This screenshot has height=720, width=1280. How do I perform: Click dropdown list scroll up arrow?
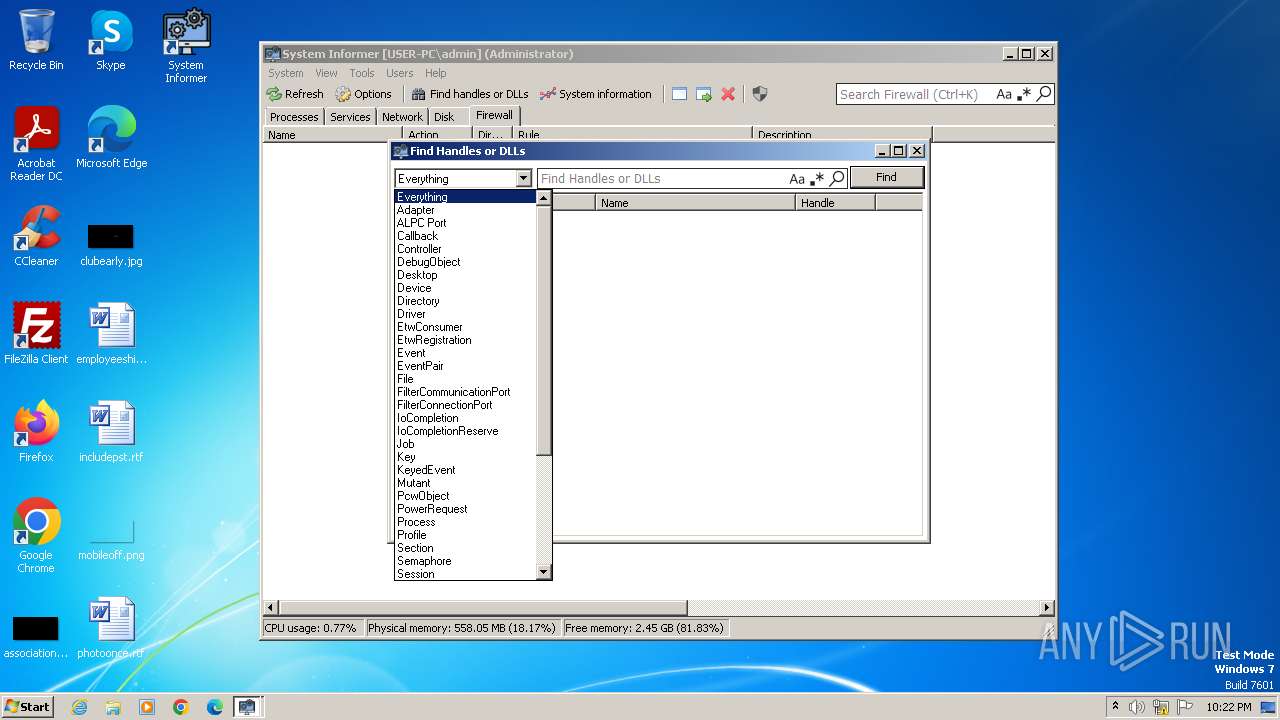coord(544,198)
